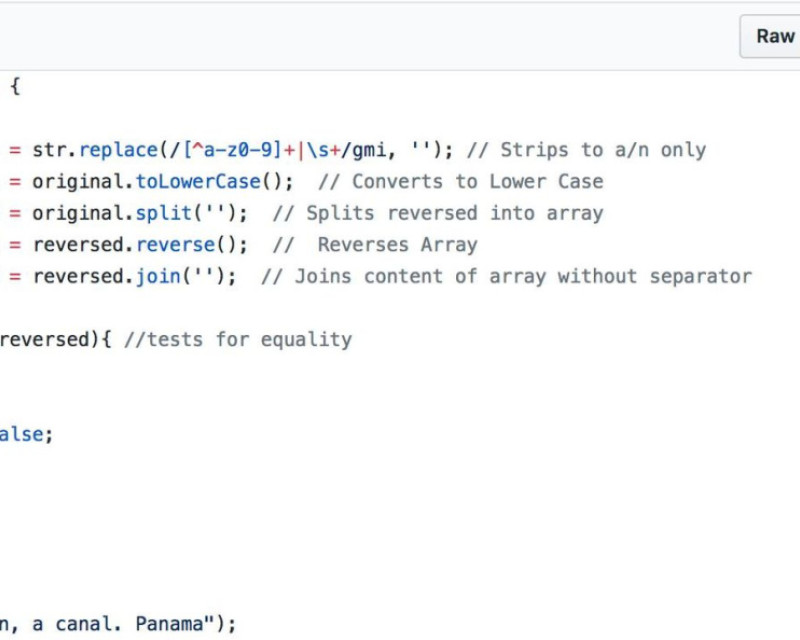The image size is (800, 640).
Task: Click the partially visible false keyword
Action: 22,435
